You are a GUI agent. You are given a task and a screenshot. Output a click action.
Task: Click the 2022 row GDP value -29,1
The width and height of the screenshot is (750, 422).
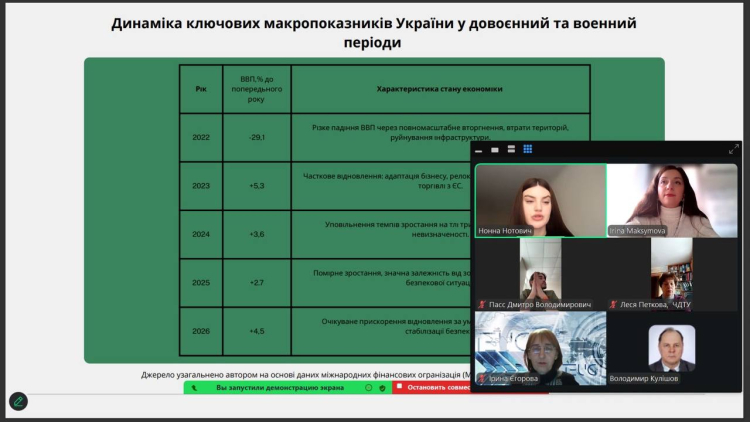(x=256, y=137)
